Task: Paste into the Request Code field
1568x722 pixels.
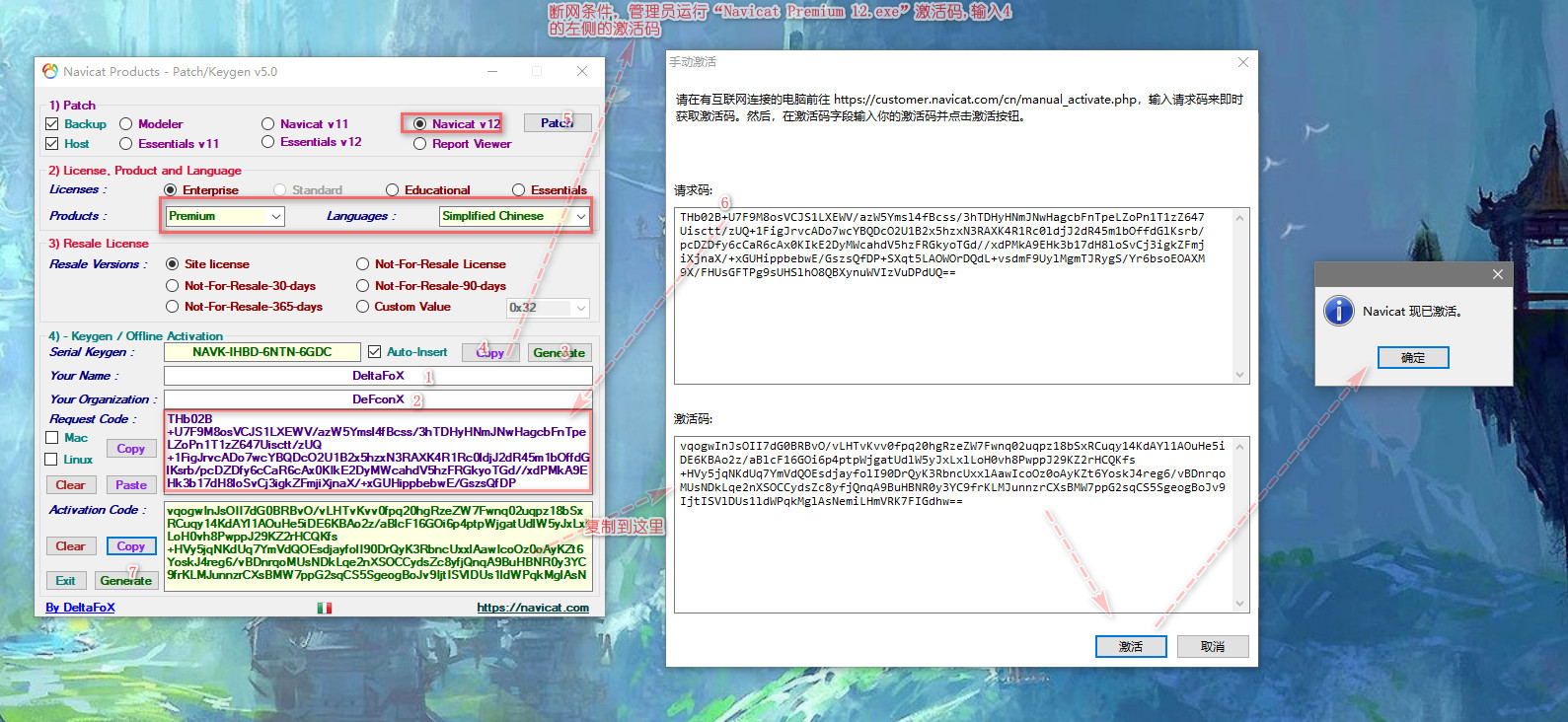Action: (131, 484)
